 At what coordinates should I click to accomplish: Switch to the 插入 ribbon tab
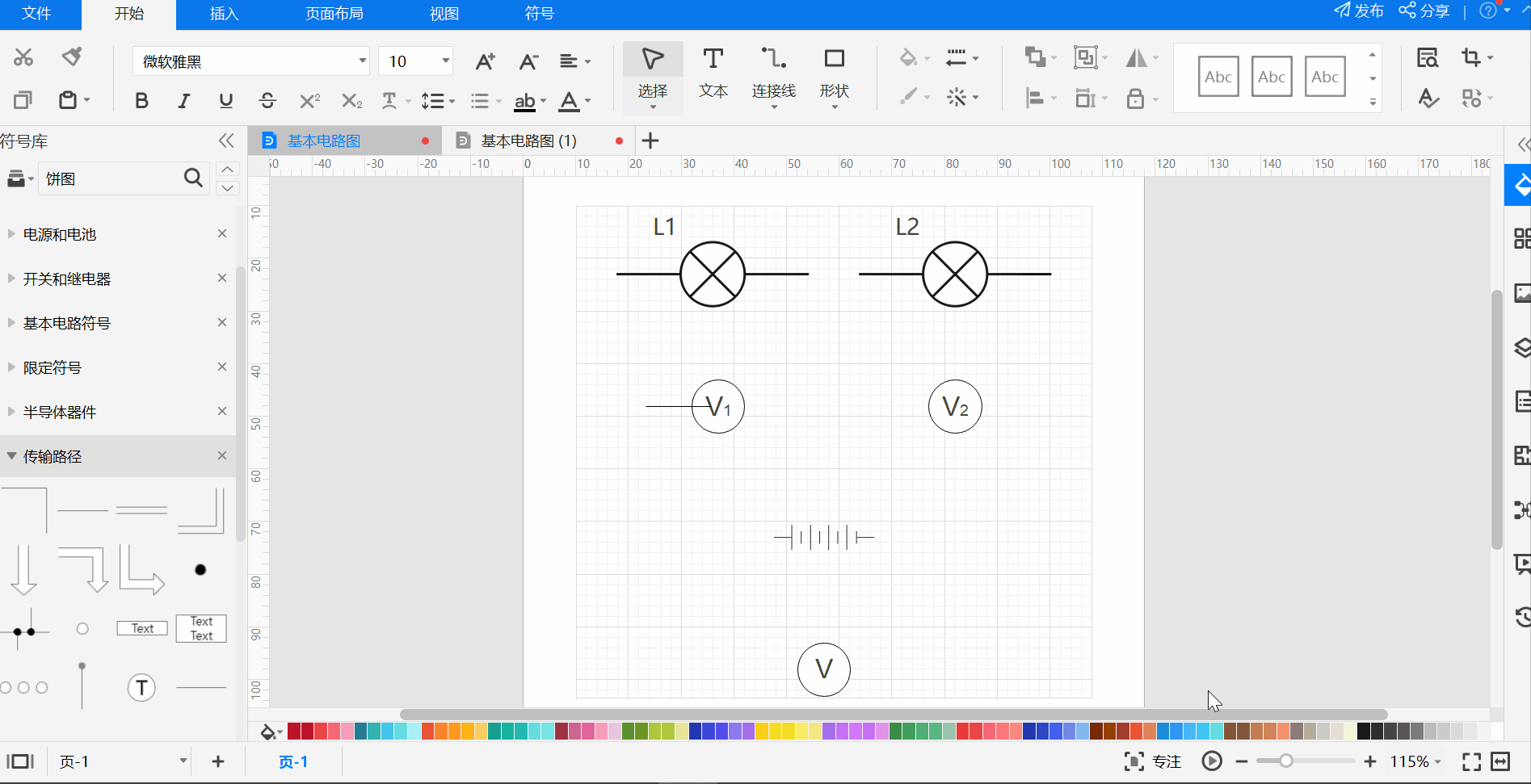pos(224,14)
